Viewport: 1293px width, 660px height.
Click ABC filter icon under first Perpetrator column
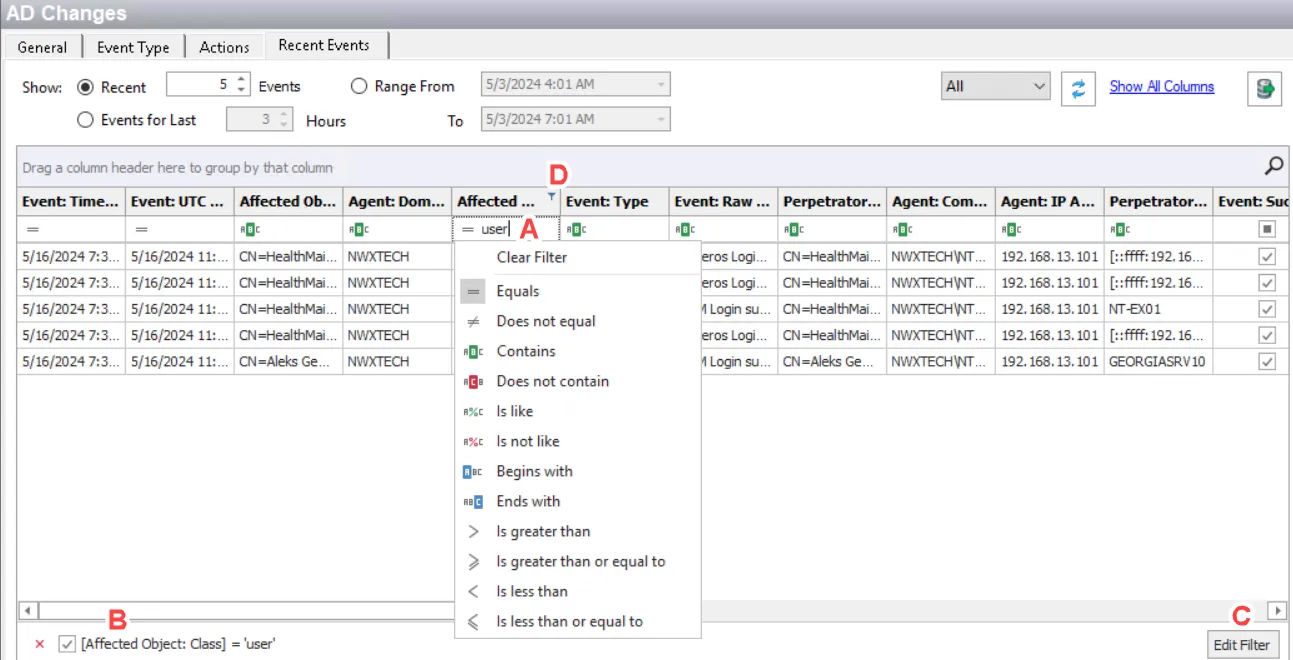(793, 229)
